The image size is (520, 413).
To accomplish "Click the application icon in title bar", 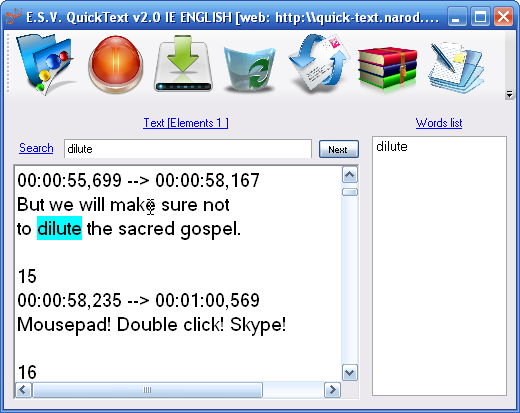I will [14, 16].
